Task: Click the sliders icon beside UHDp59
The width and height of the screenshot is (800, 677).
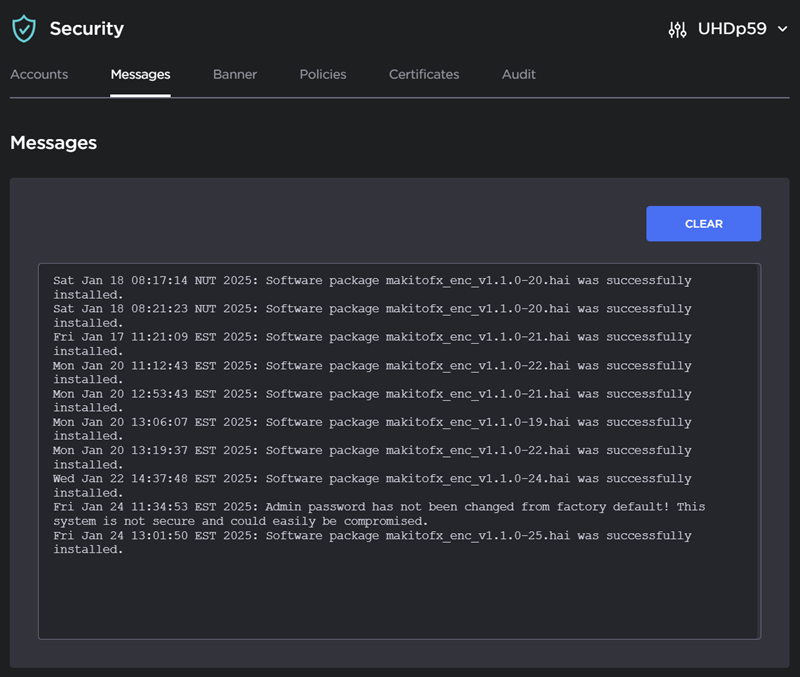Action: click(x=677, y=29)
